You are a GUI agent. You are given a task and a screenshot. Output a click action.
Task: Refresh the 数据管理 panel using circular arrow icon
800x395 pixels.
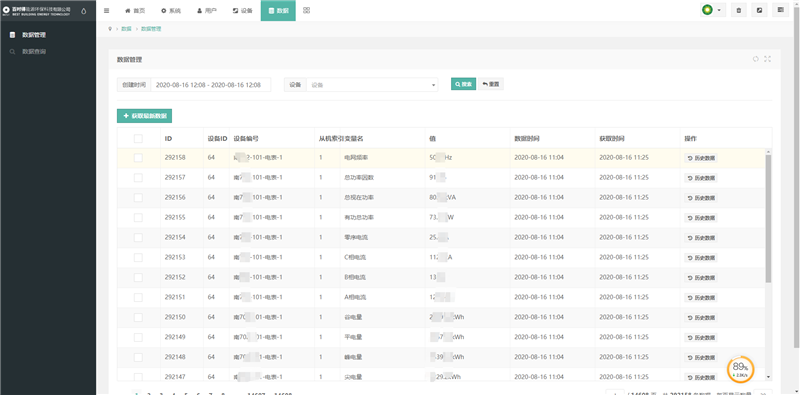756,59
